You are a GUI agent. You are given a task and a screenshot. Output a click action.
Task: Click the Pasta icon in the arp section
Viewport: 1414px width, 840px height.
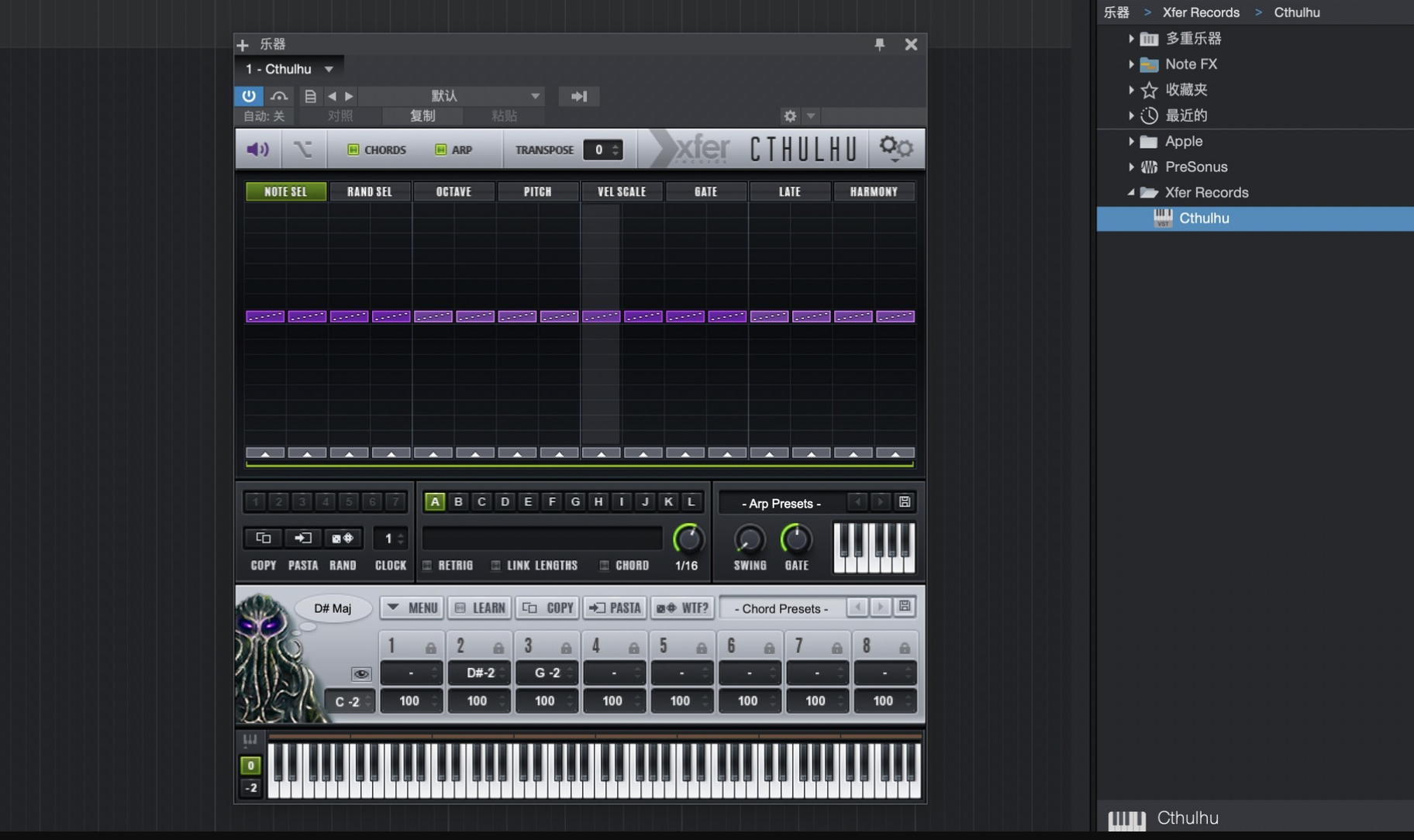(x=302, y=538)
